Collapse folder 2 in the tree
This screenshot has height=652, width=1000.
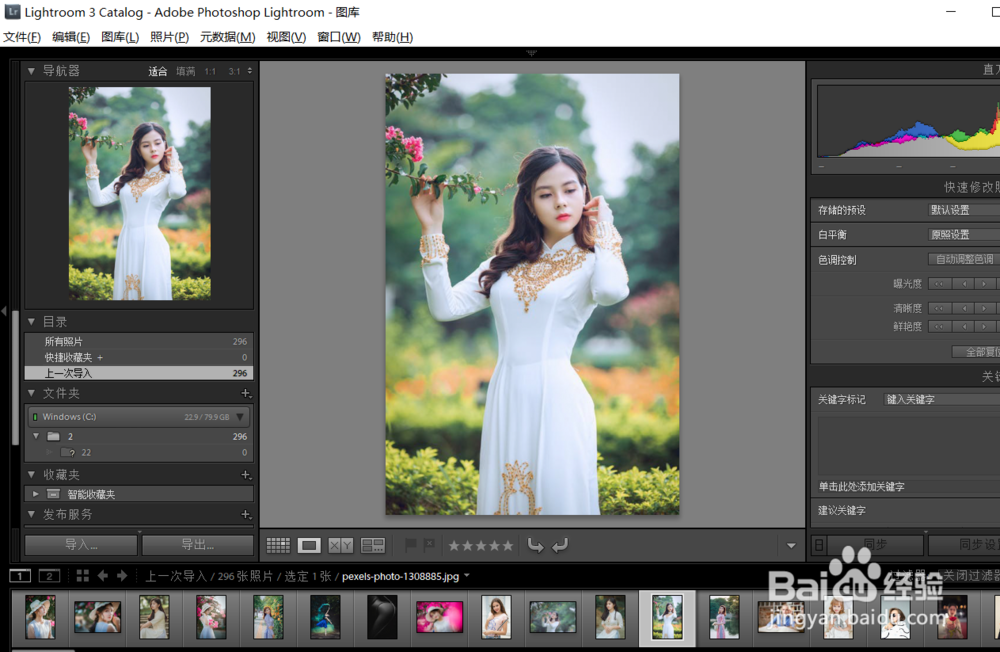pos(36,436)
